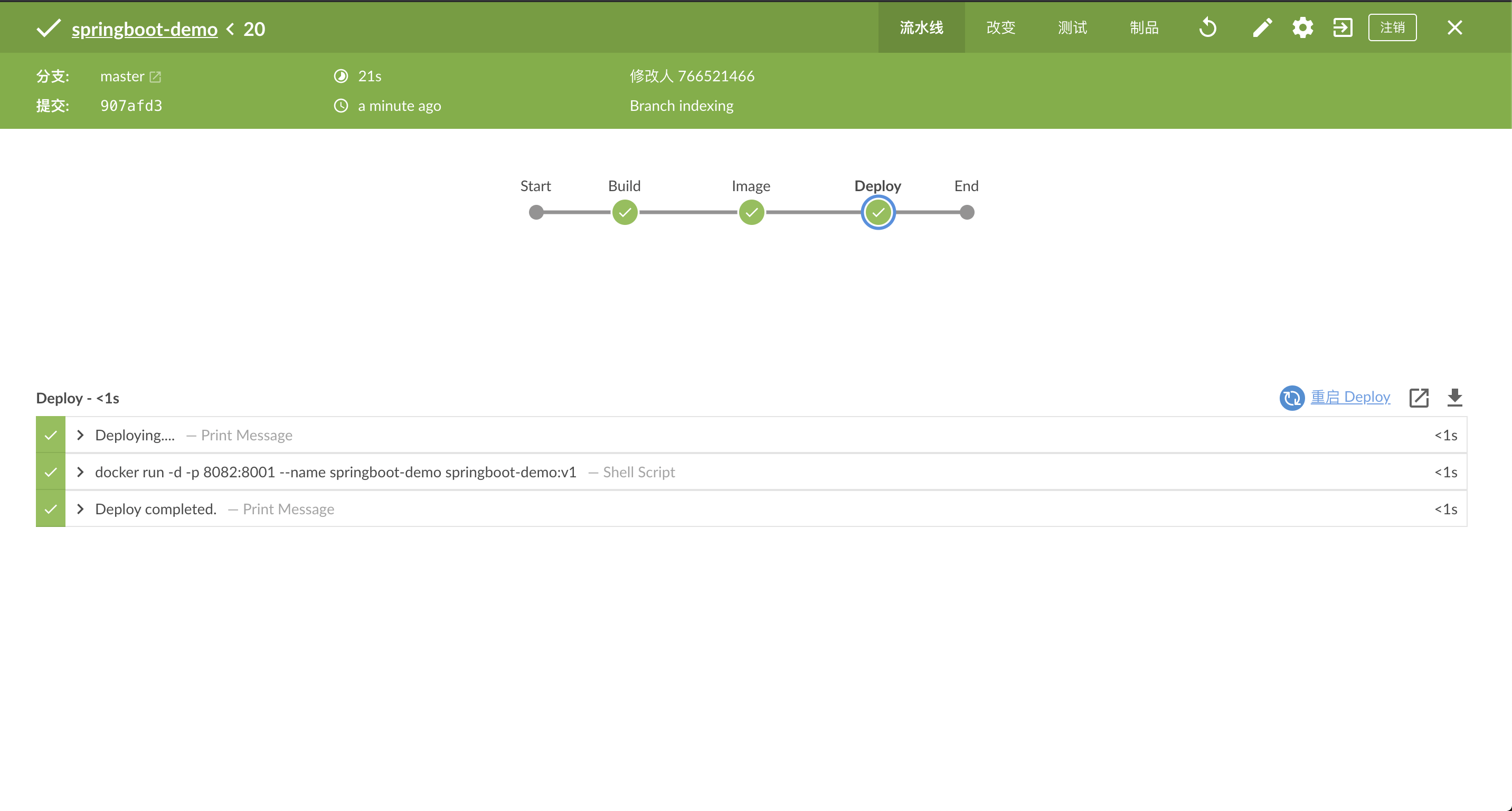Click the commit hash 907afd3

131,106
